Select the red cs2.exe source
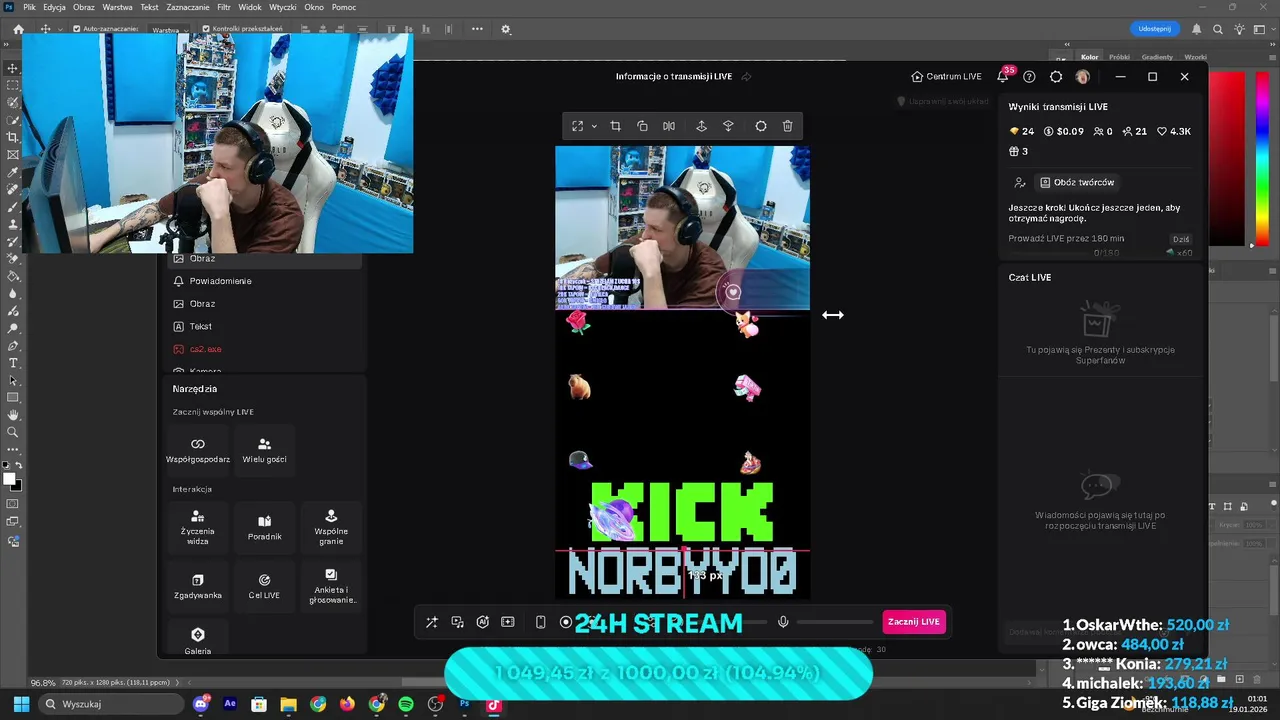 click(x=264, y=349)
